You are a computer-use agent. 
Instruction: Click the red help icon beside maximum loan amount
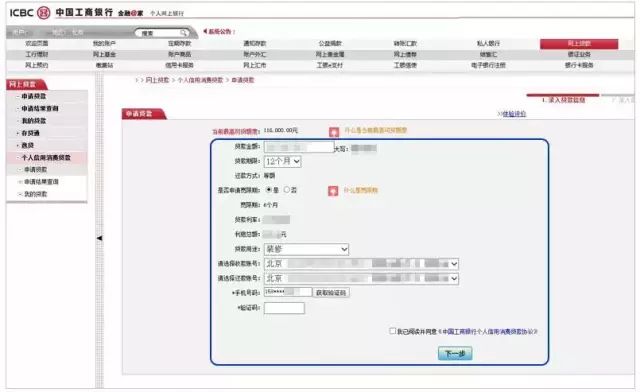pos(334,132)
